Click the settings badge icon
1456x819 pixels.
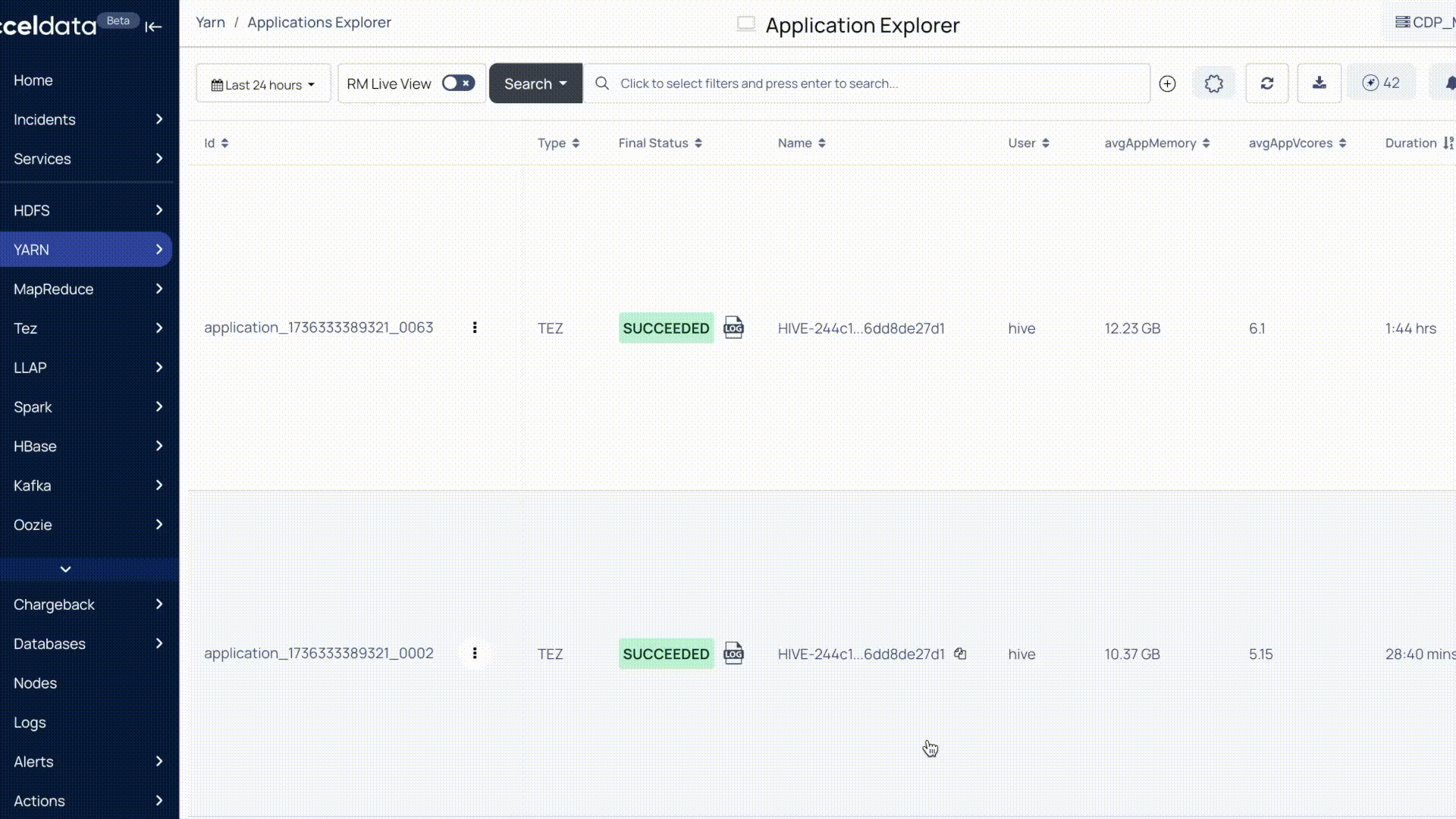tap(1213, 83)
